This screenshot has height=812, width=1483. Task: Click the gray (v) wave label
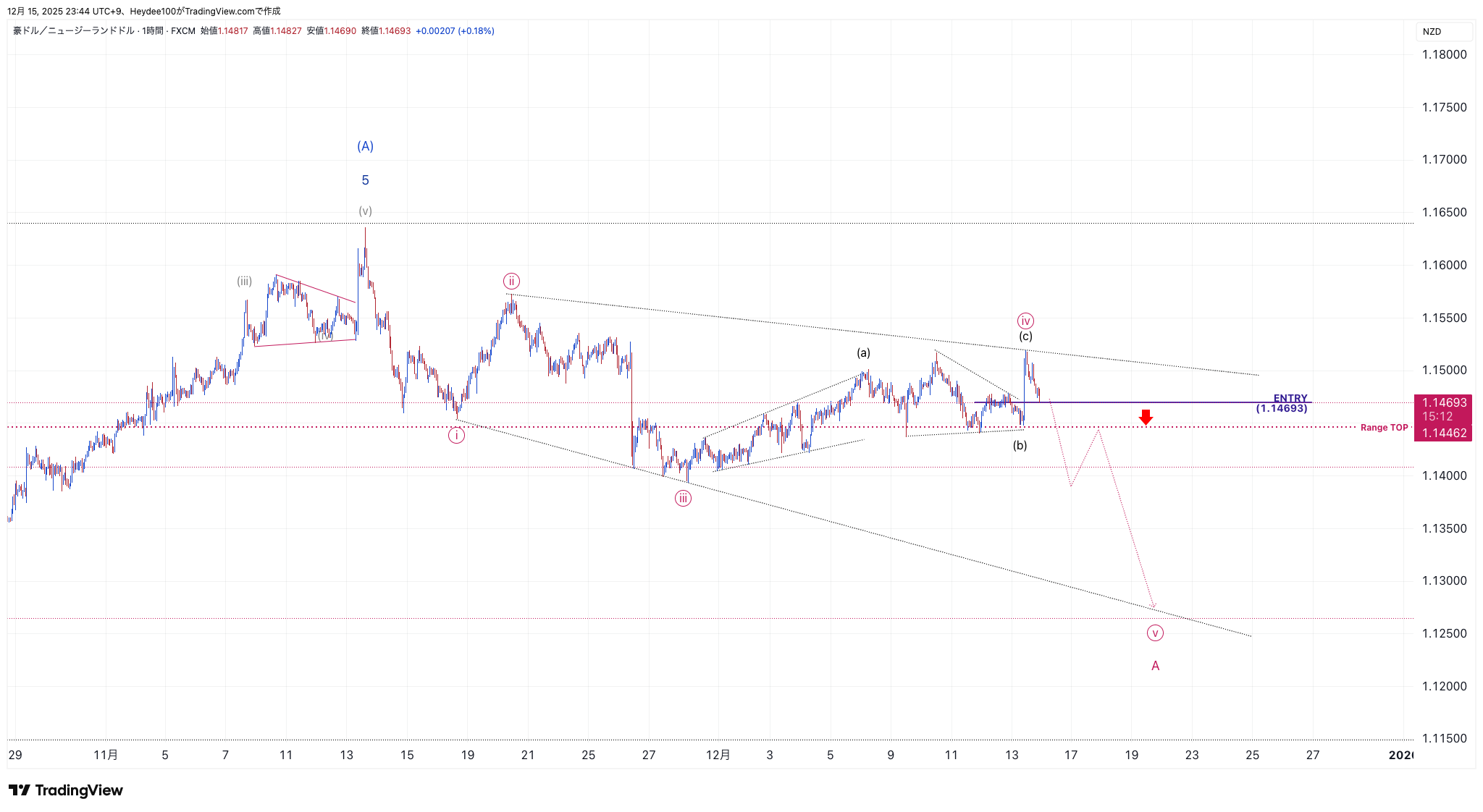[x=365, y=211]
